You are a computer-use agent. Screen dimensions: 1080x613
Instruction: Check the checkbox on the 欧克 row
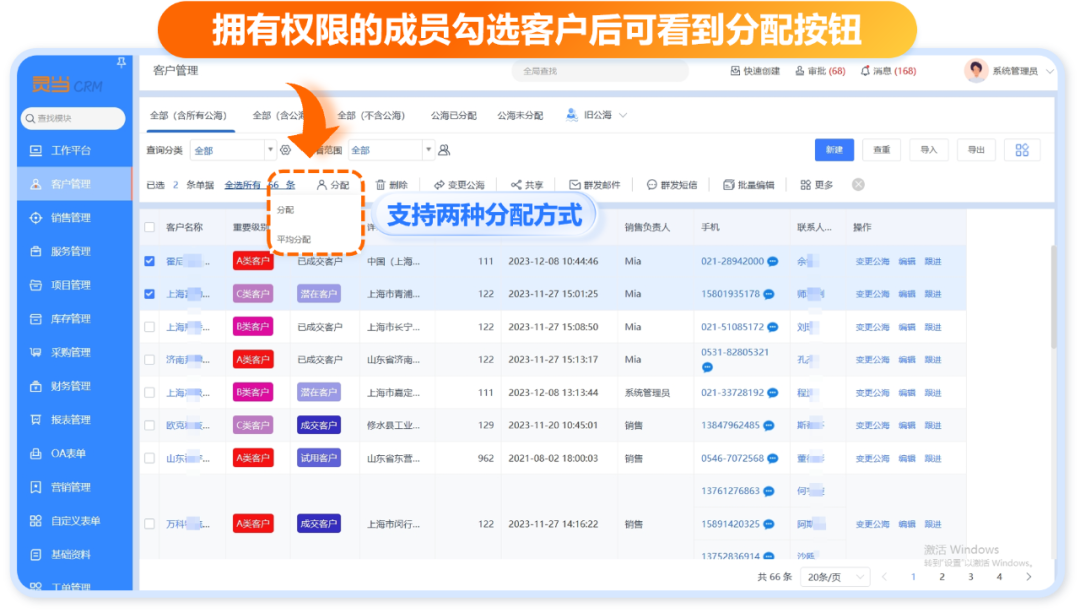[149, 424]
